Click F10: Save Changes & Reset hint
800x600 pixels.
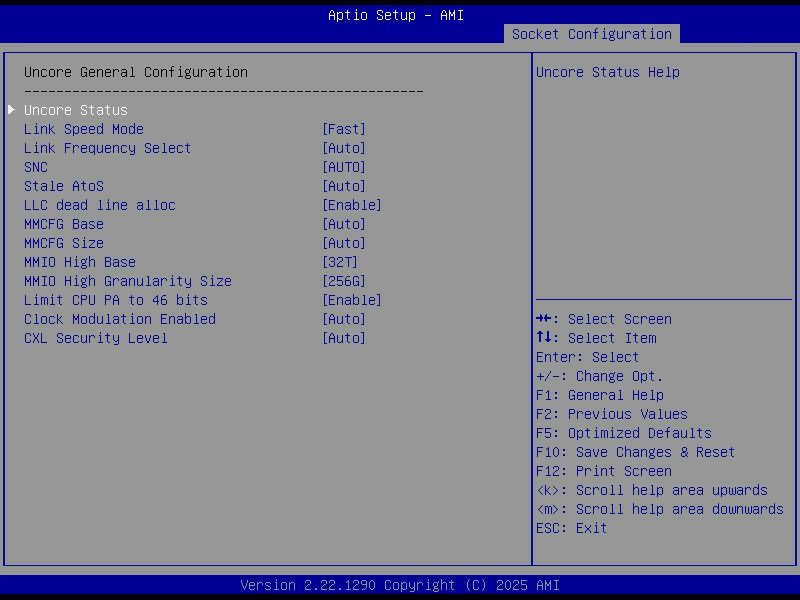click(635, 452)
